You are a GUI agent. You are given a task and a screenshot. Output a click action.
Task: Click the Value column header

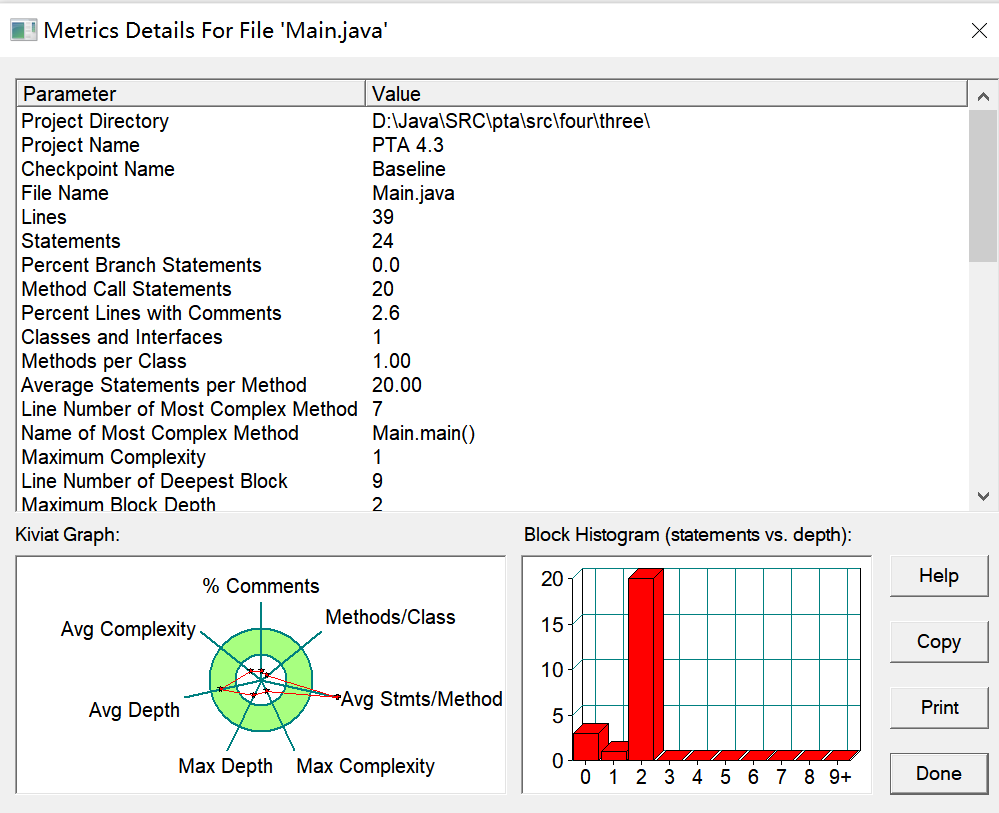(x=666, y=94)
